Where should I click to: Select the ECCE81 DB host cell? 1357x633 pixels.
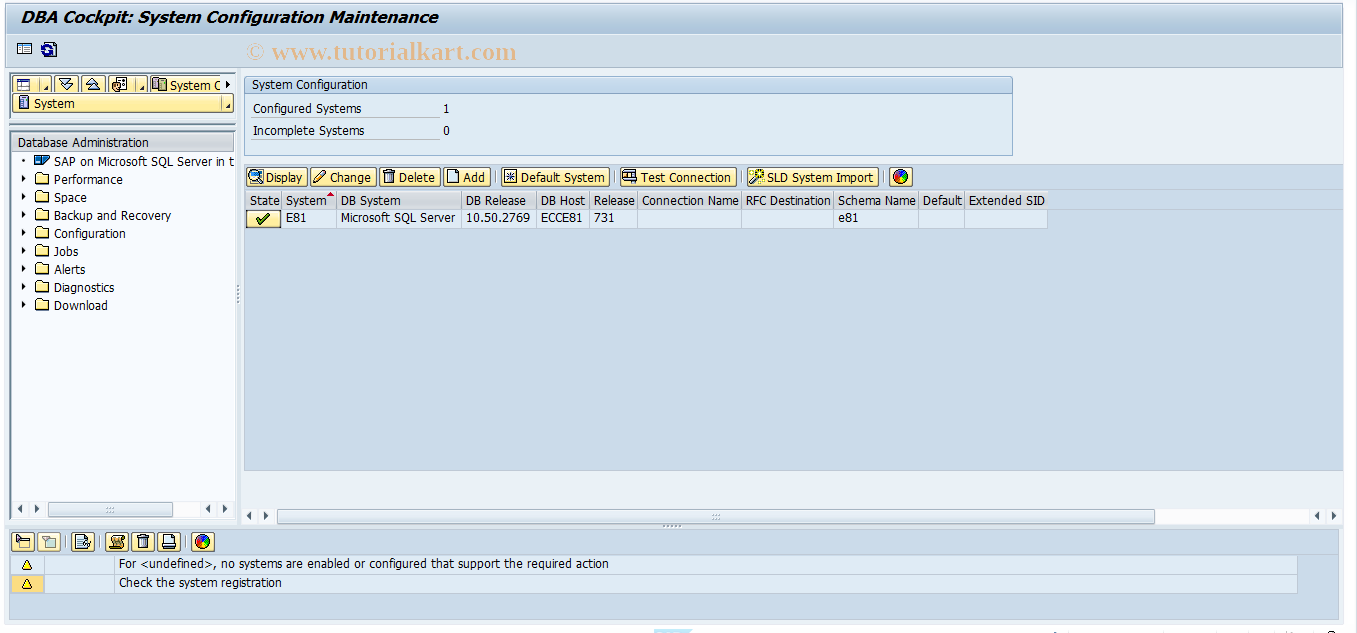coord(563,218)
